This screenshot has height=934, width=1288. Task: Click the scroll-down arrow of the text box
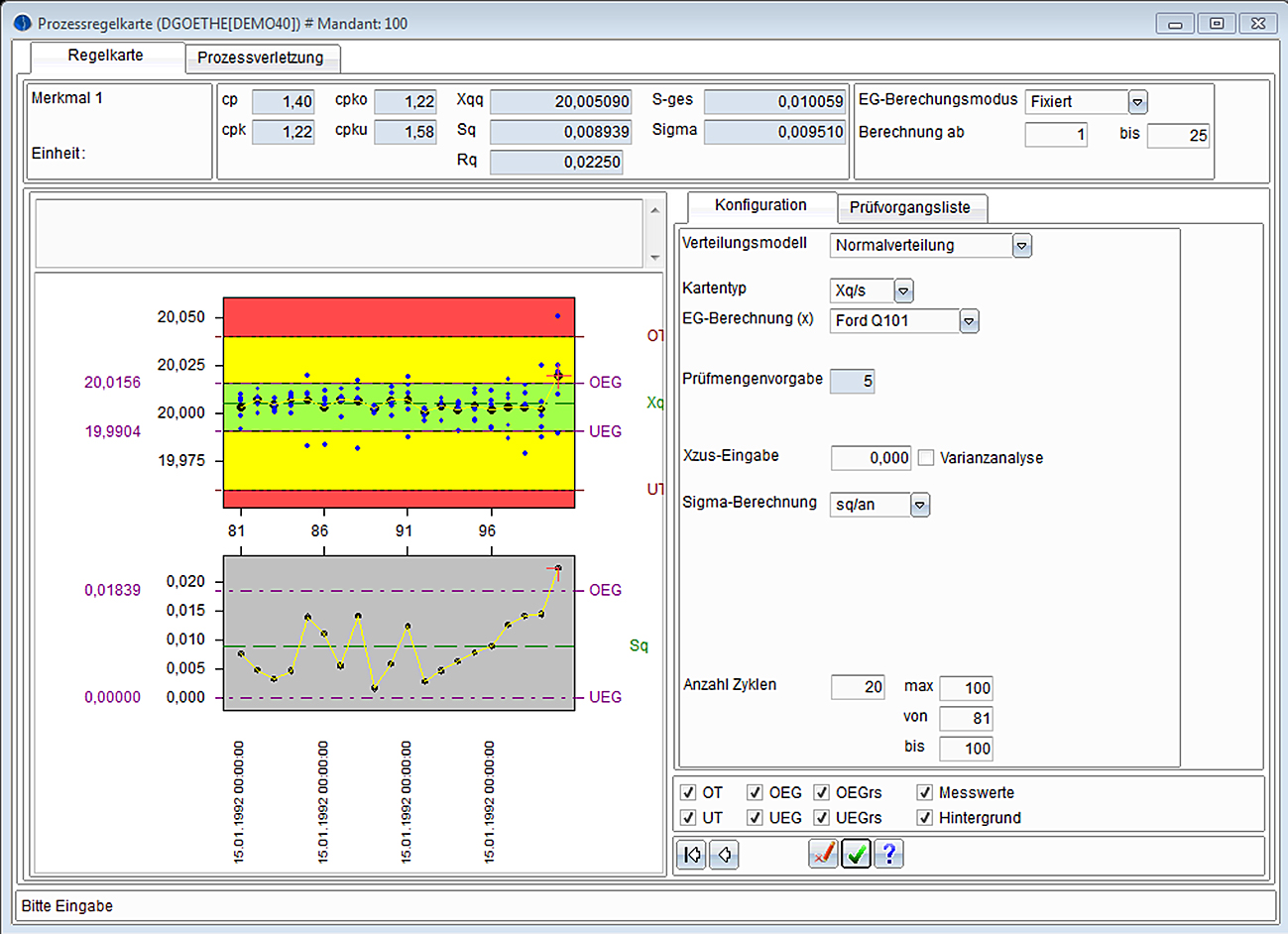[x=654, y=258]
